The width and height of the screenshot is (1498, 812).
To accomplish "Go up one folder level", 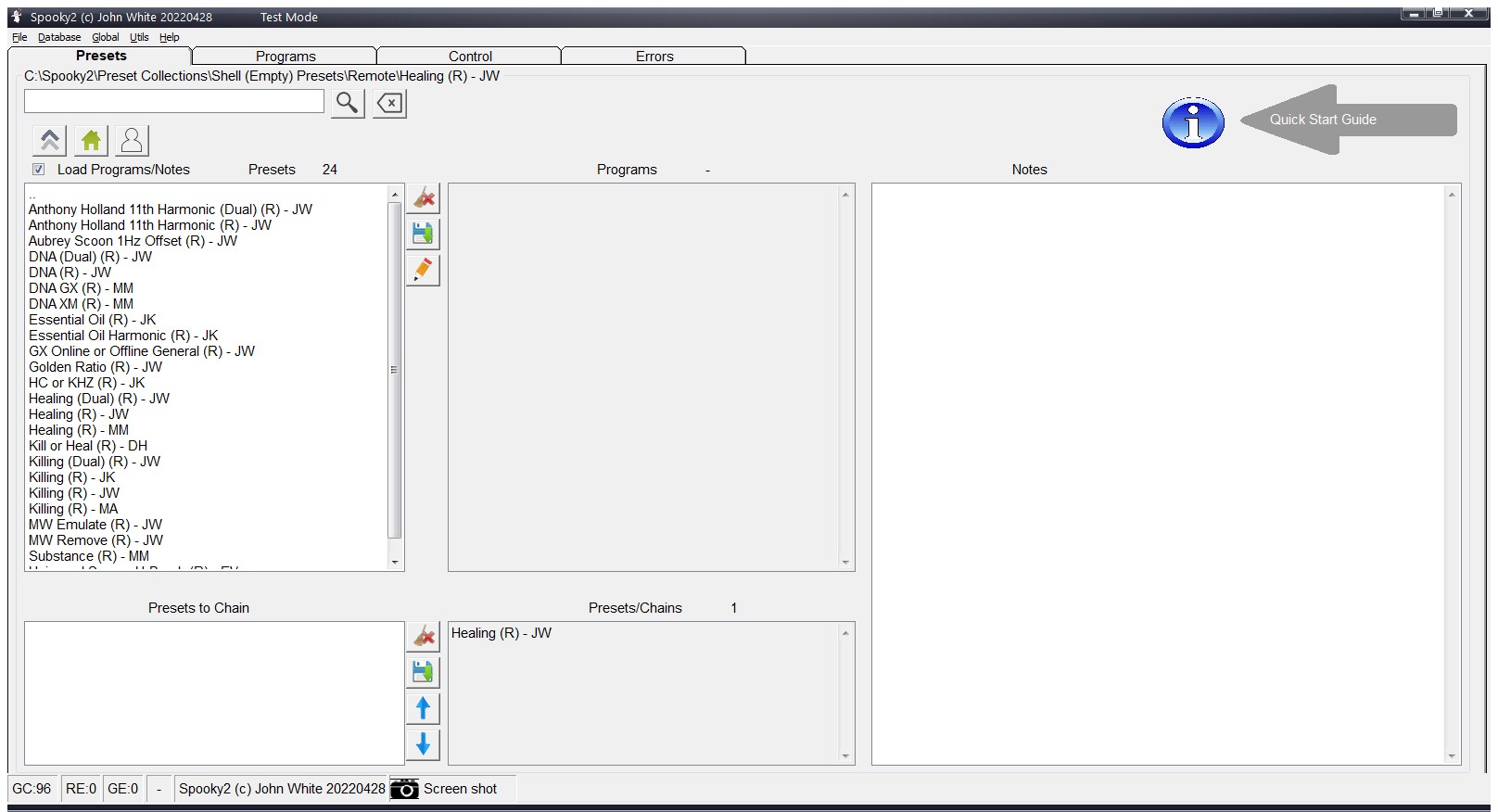I will point(50,140).
